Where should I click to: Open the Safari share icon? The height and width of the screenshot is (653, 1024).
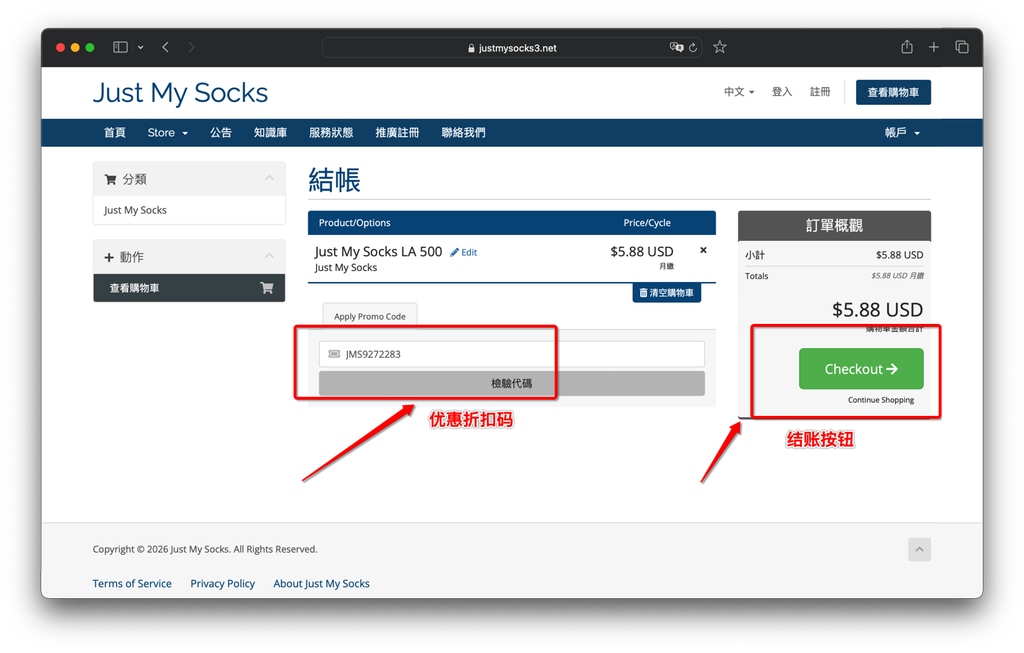[907, 46]
